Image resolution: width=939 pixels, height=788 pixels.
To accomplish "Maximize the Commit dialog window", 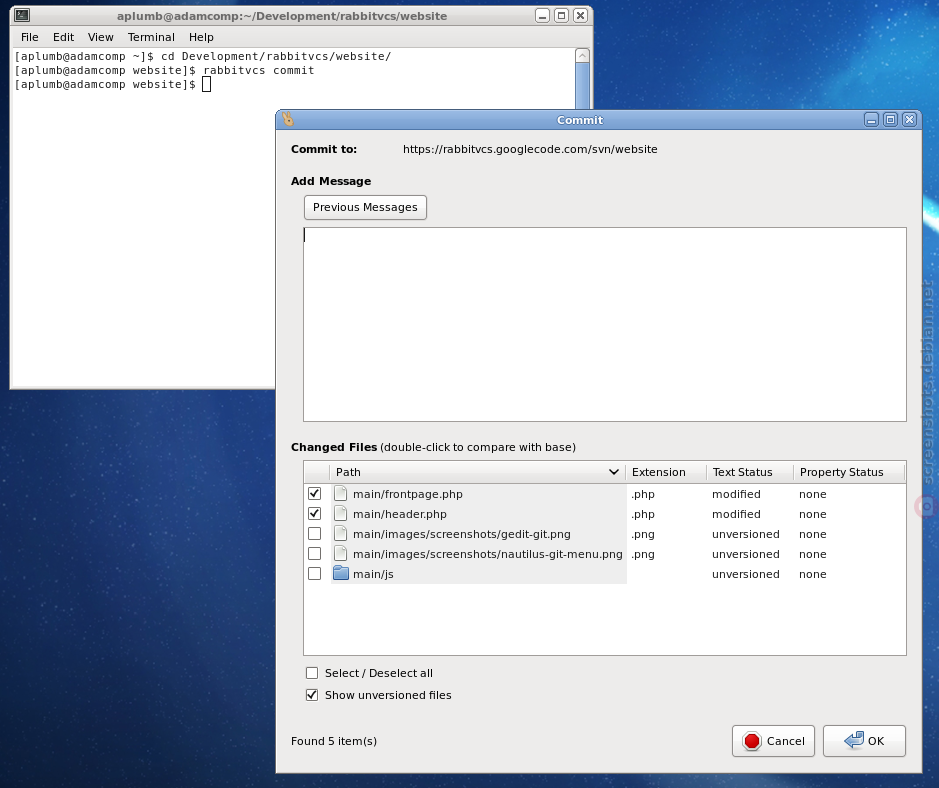I will pyautogui.click(x=890, y=120).
